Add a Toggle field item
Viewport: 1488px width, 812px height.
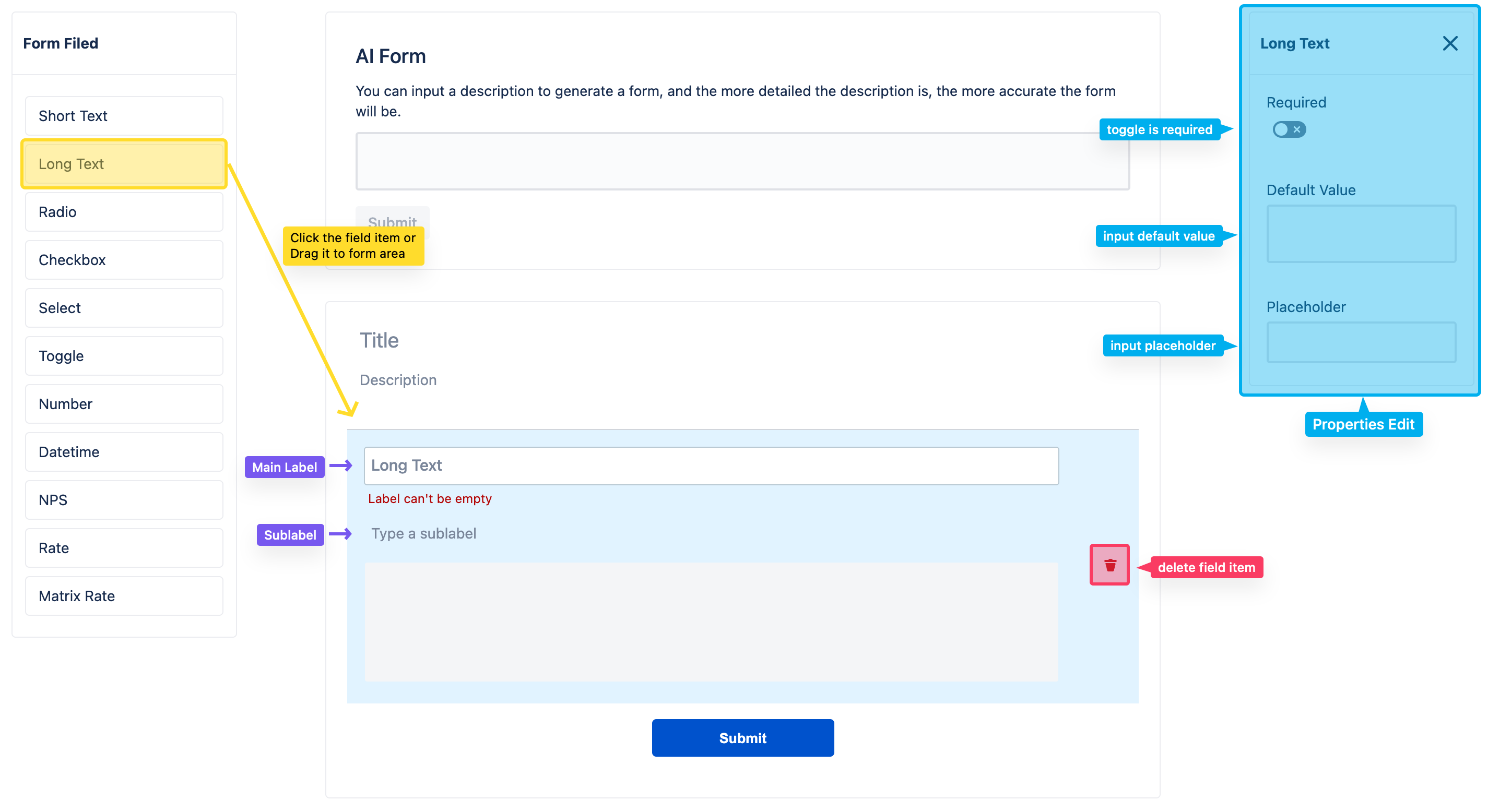pos(124,356)
